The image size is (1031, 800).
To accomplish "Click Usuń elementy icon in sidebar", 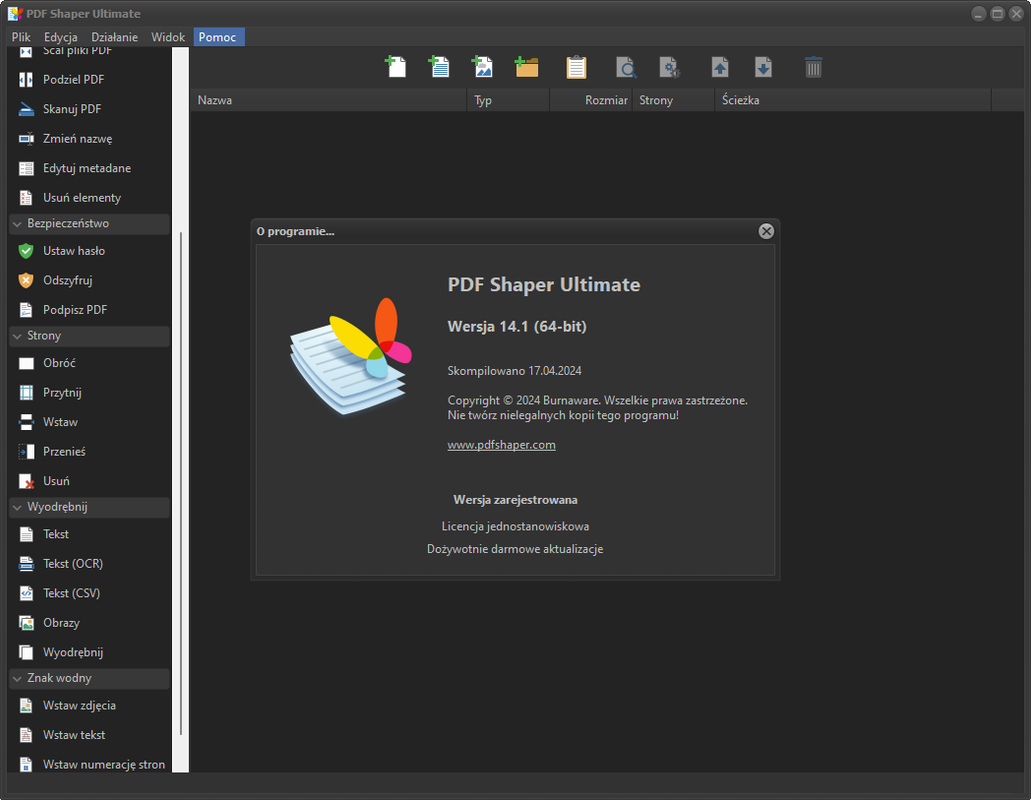I will [x=26, y=198].
